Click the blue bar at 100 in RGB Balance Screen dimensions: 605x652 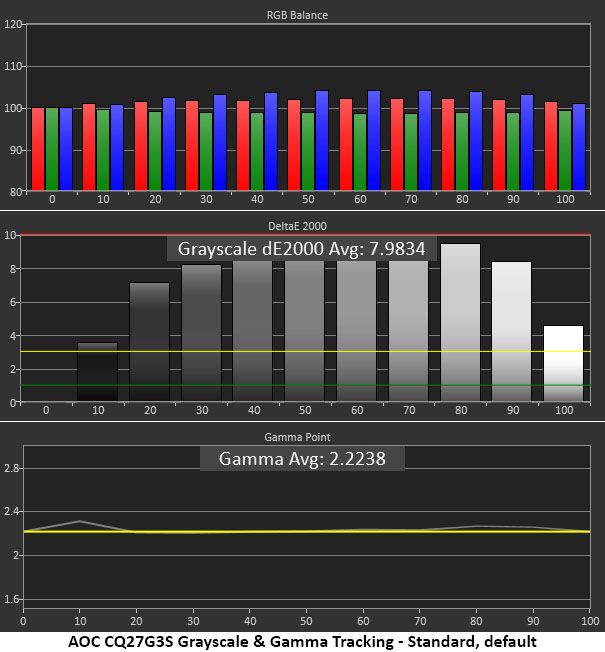(579, 147)
